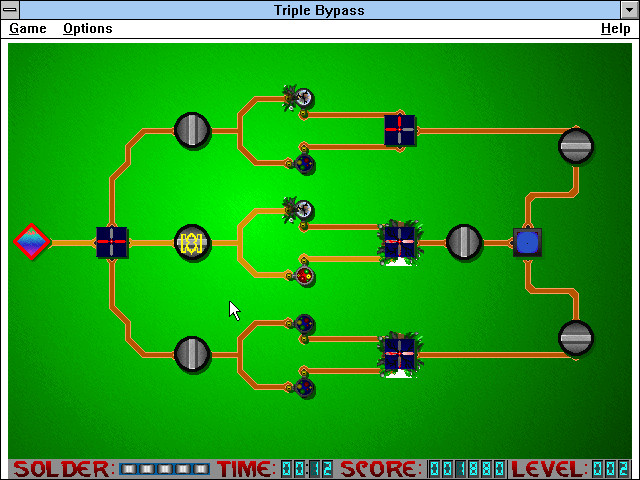640x480 pixels.
Task: Open the Options menu
Action: coord(88,29)
